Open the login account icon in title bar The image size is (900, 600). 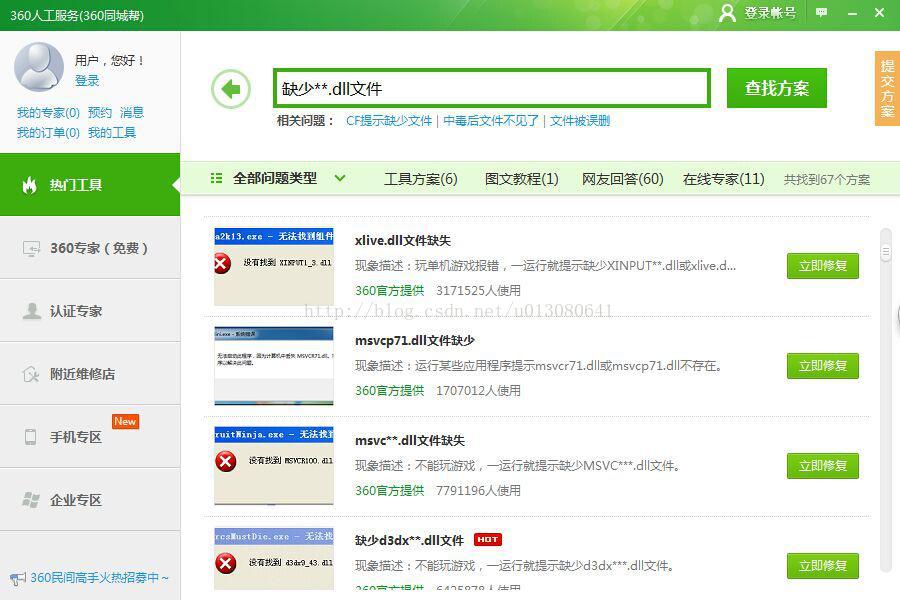tap(727, 13)
